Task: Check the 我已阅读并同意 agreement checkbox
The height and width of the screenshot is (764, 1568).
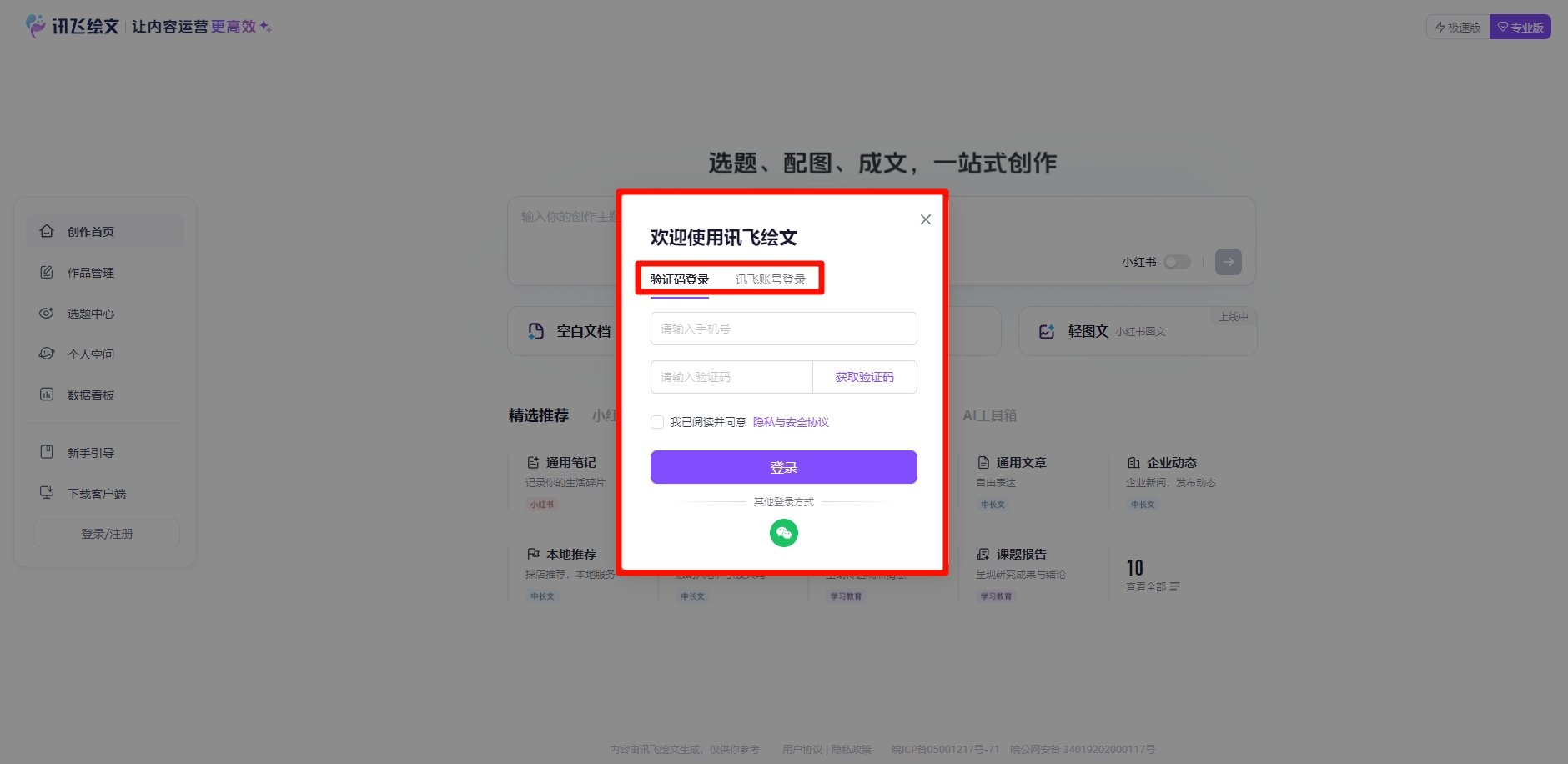Action: 657,422
